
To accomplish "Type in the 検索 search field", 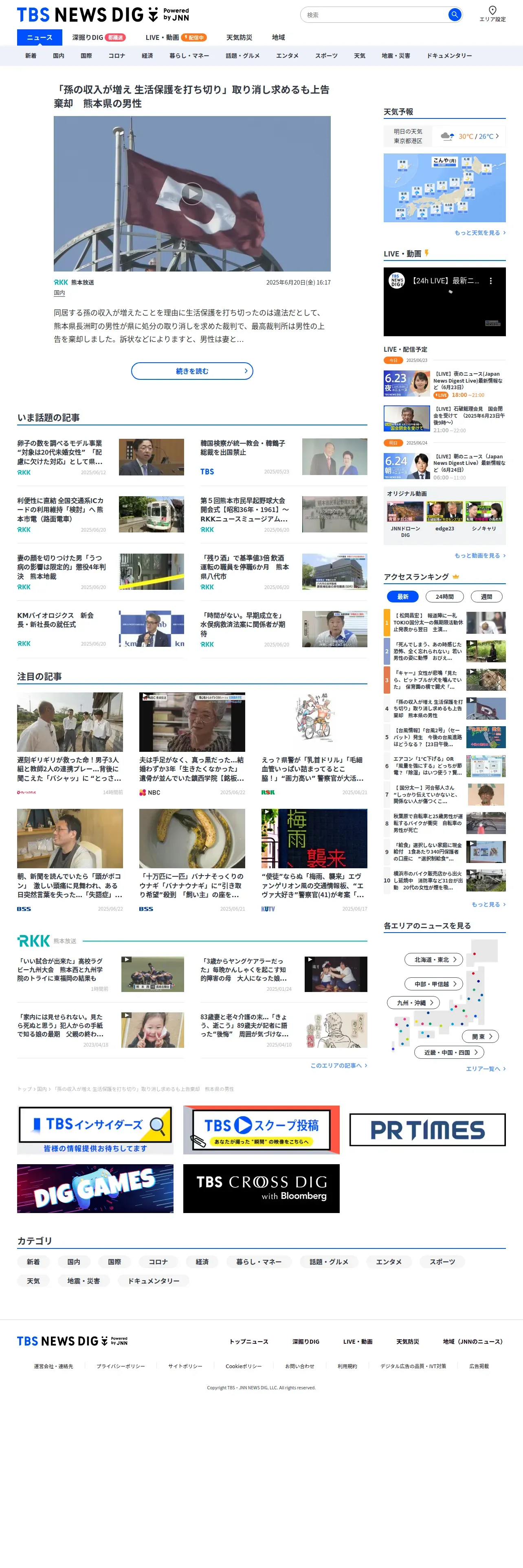I will (374, 15).
